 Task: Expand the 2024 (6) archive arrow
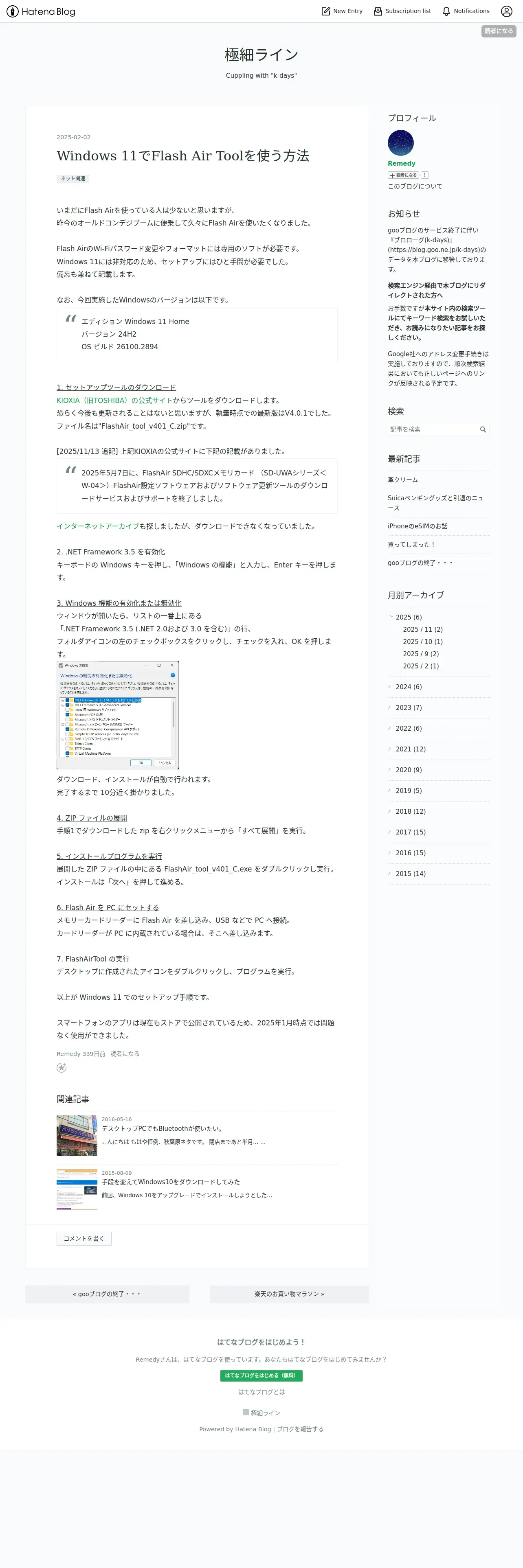[x=390, y=687]
